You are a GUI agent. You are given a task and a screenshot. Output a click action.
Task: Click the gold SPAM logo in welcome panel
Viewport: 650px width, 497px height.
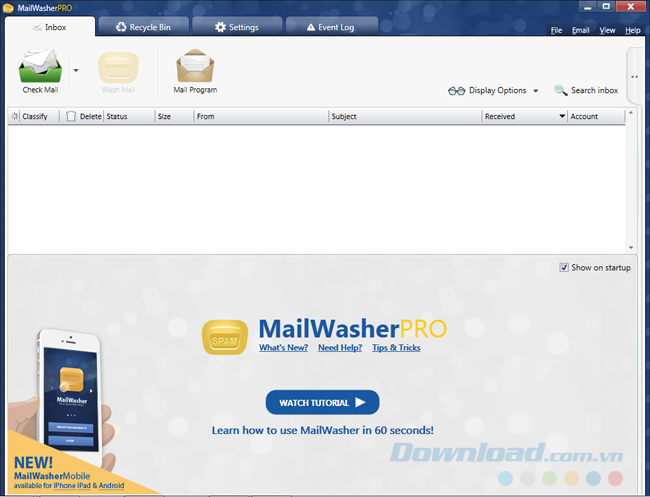(x=225, y=337)
